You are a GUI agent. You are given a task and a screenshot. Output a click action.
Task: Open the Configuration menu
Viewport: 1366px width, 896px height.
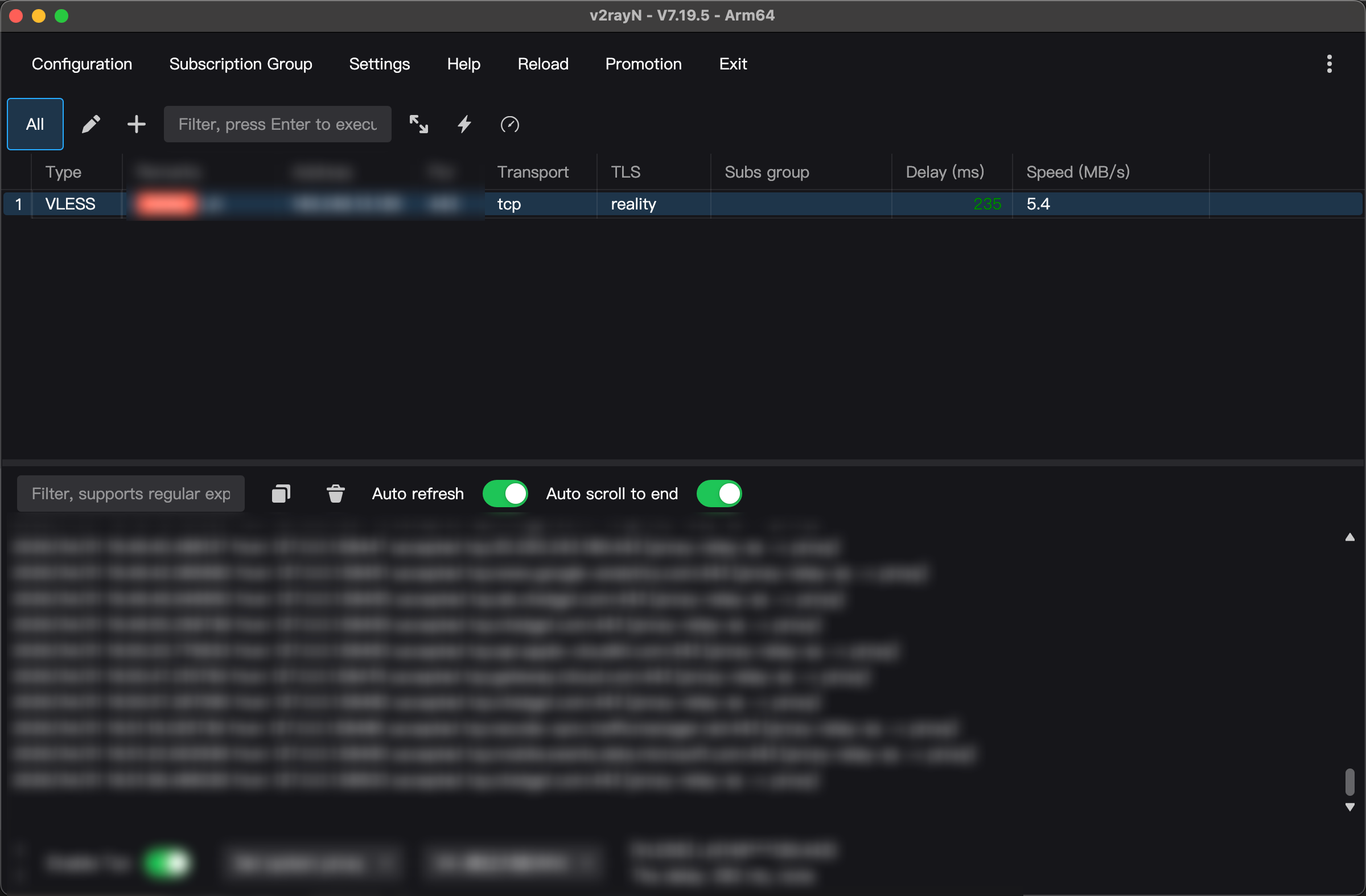click(x=81, y=64)
